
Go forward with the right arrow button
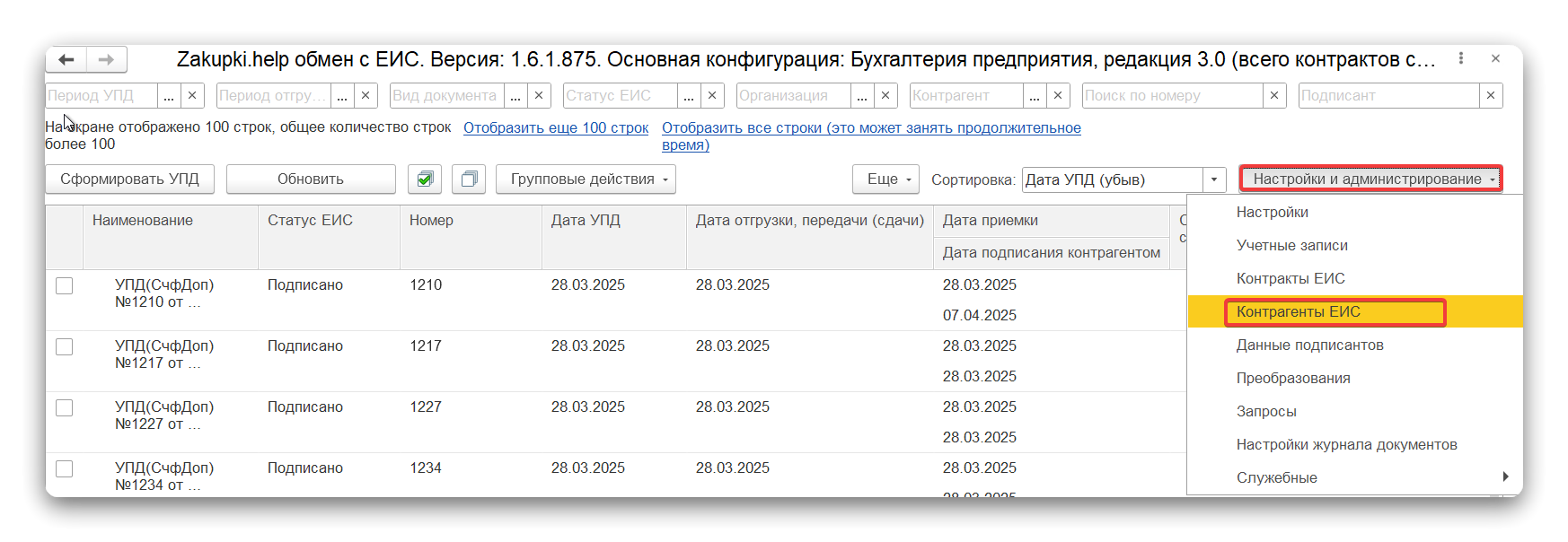(x=106, y=59)
